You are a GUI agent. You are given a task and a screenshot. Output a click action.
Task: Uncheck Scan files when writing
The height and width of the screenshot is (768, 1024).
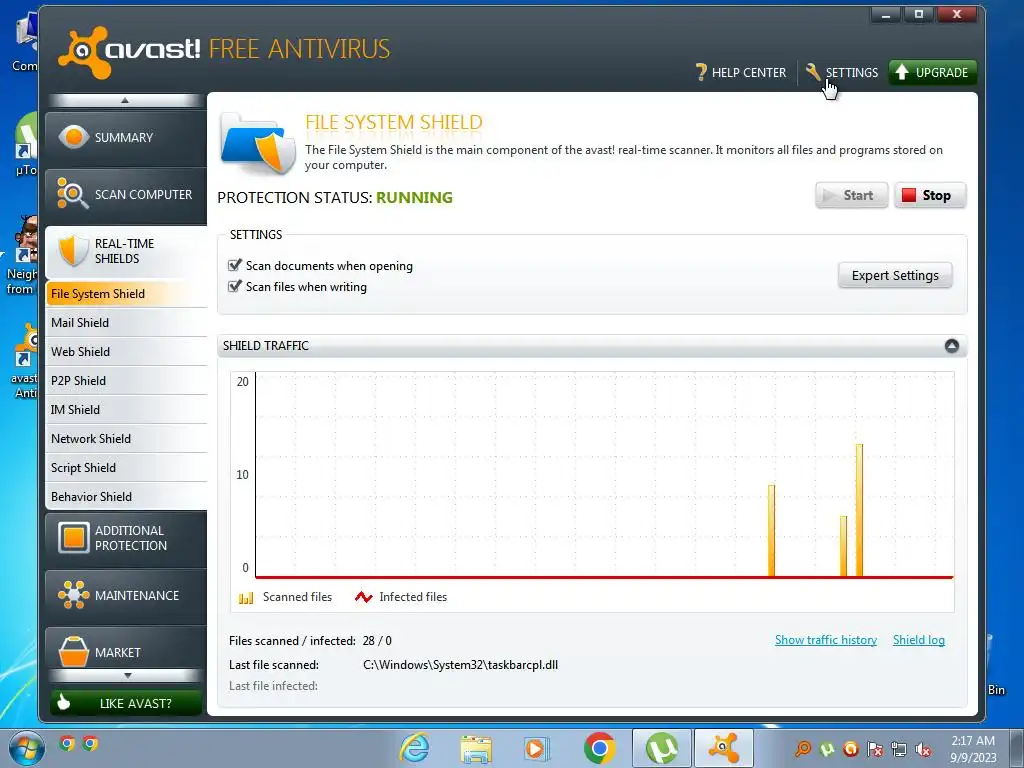(x=234, y=286)
